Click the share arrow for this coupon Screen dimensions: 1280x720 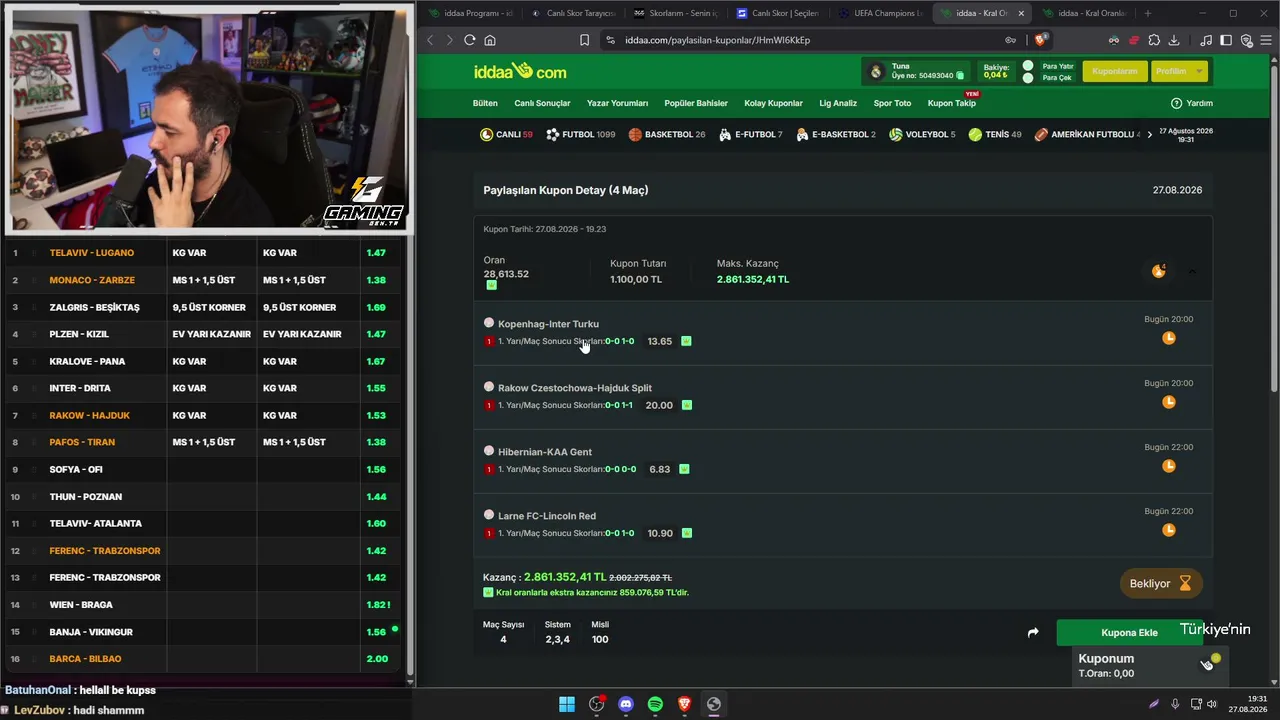click(1033, 632)
